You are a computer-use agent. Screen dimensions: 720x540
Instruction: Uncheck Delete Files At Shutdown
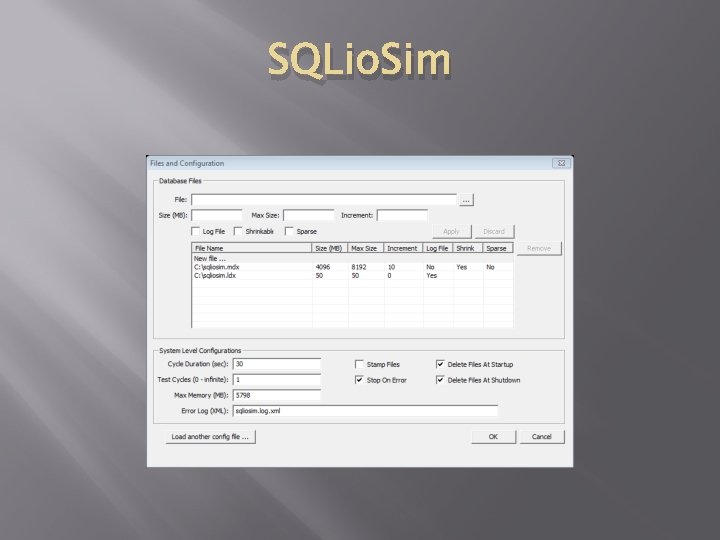[x=440, y=380]
